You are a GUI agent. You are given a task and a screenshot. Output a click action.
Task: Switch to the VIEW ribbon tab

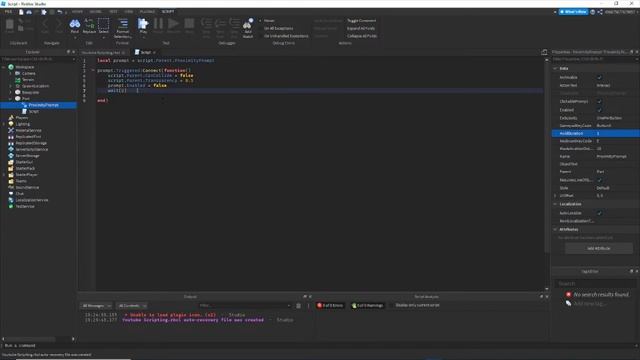tap(129, 12)
